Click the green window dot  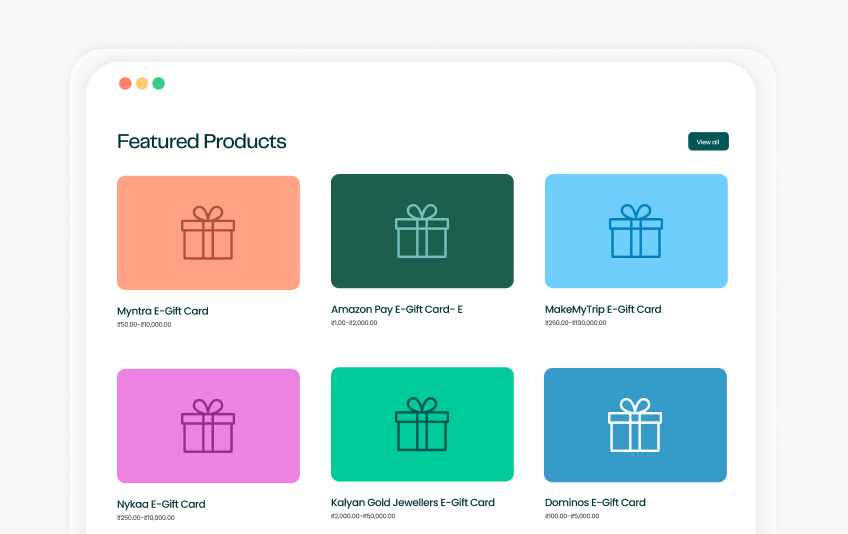click(x=158, y=83)
